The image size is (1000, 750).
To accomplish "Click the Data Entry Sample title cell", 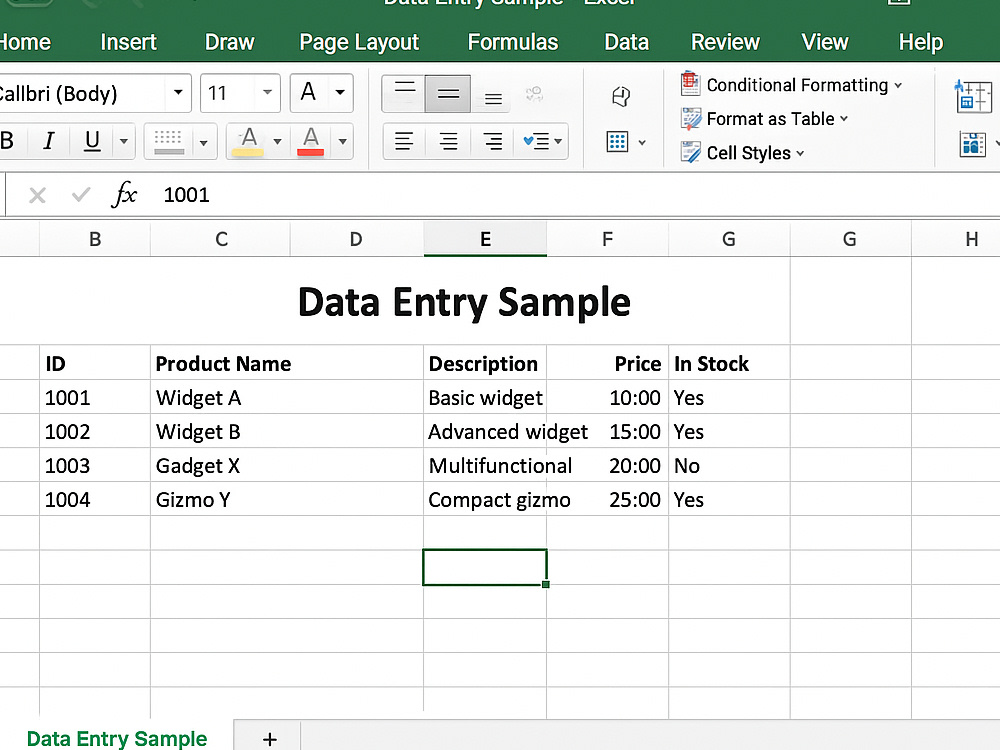I will pos(464,301).
